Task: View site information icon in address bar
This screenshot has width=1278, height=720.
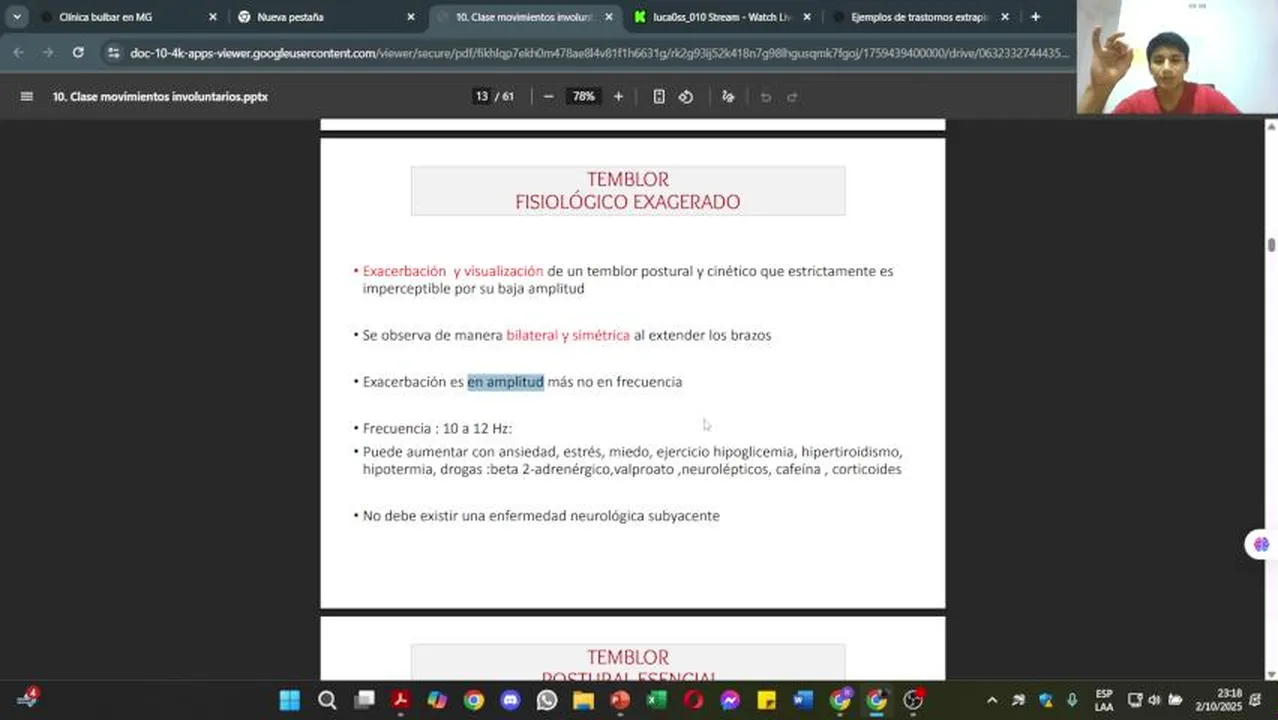Action: (x=113, y=53)
